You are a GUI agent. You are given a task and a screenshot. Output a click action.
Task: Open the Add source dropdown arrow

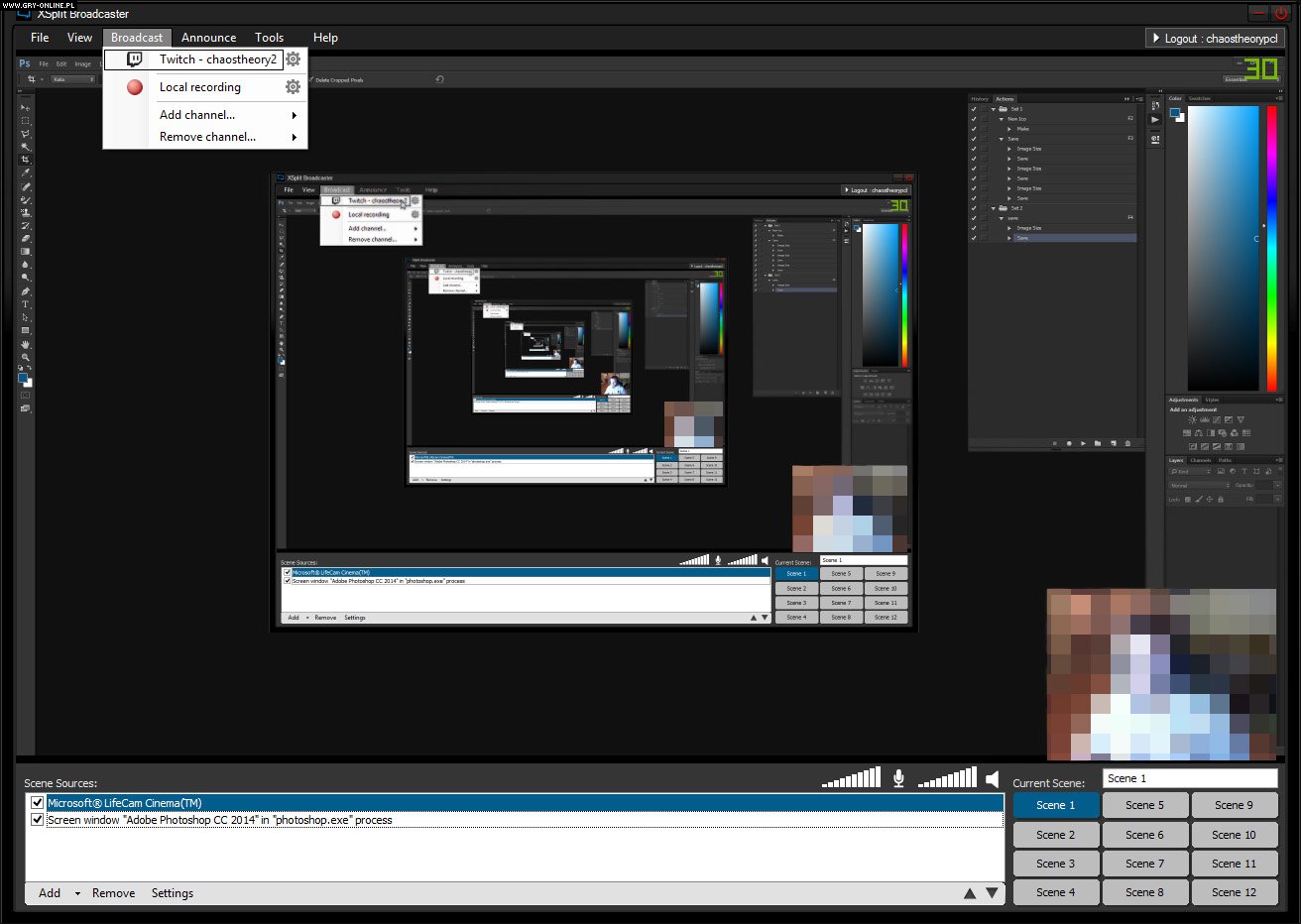tap(77, 893)
